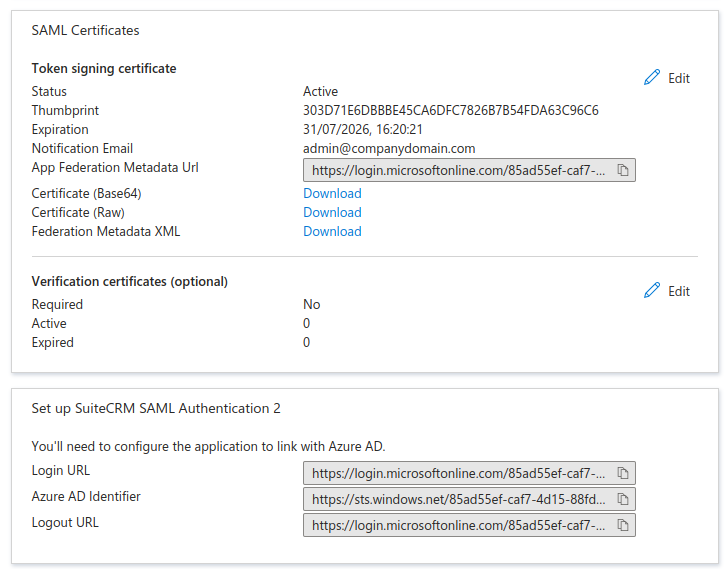
Task: Click the Federation Metadata XML label
Action: (x=106, y=231)
